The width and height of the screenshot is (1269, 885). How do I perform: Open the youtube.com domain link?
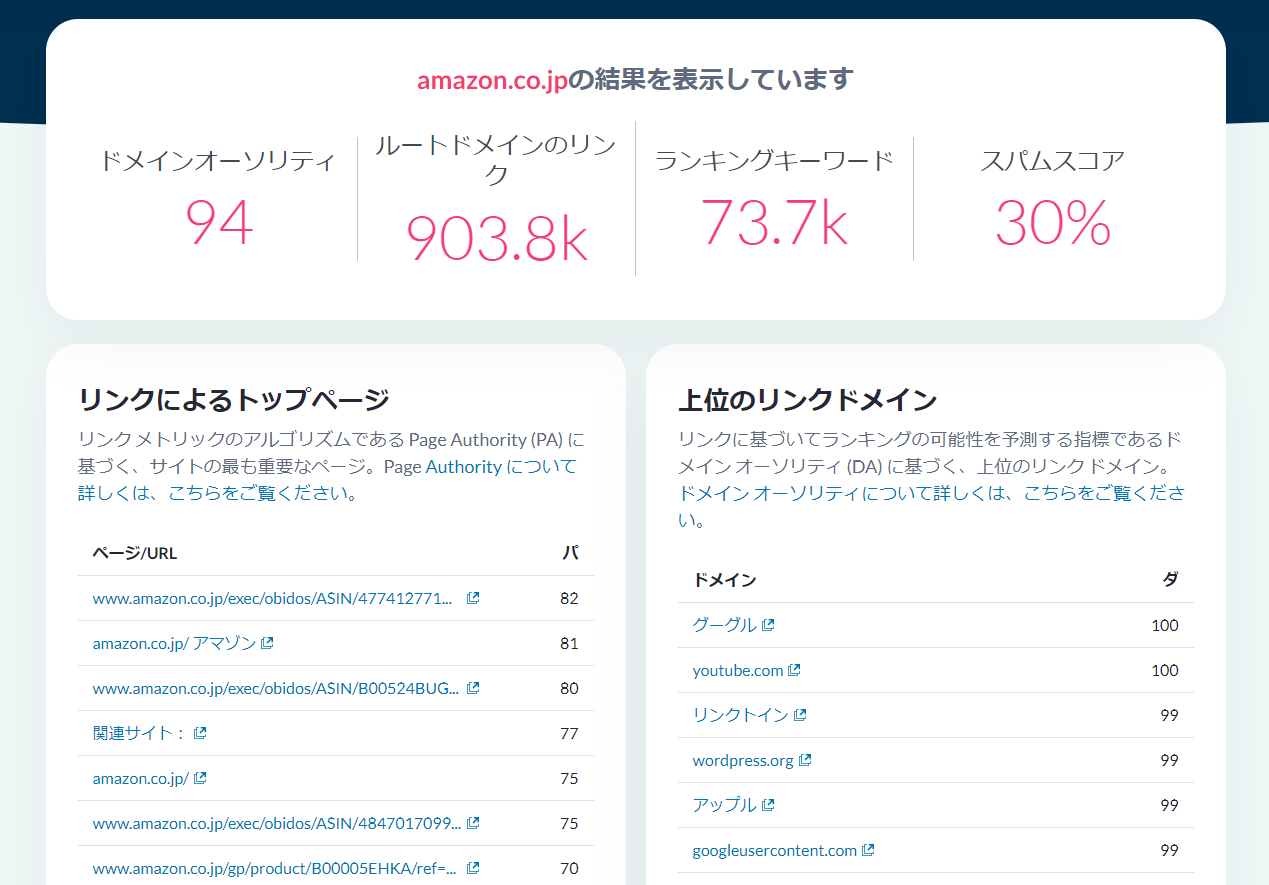click(738, 670)
